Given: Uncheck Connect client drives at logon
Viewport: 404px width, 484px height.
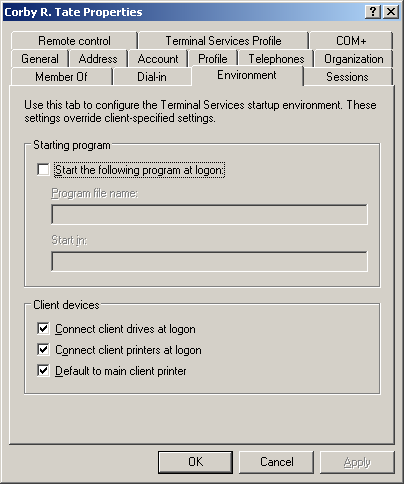Looking at the screenshot, I should pos(43,328).
